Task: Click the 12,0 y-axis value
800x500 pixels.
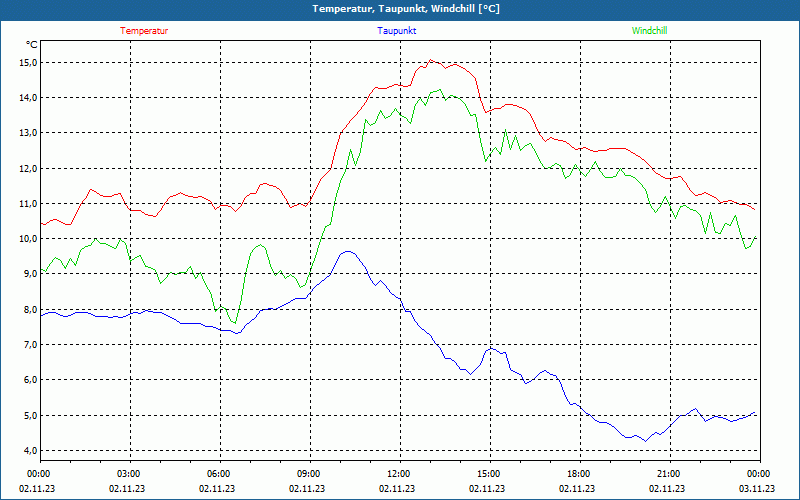Action: 28,168
